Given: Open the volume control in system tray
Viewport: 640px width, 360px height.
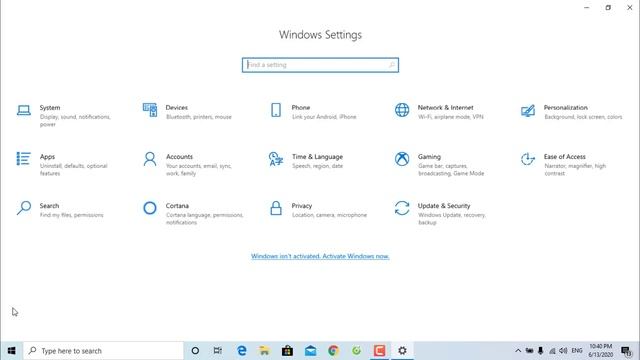Looking at the screenshot, I should click(563, 351).
